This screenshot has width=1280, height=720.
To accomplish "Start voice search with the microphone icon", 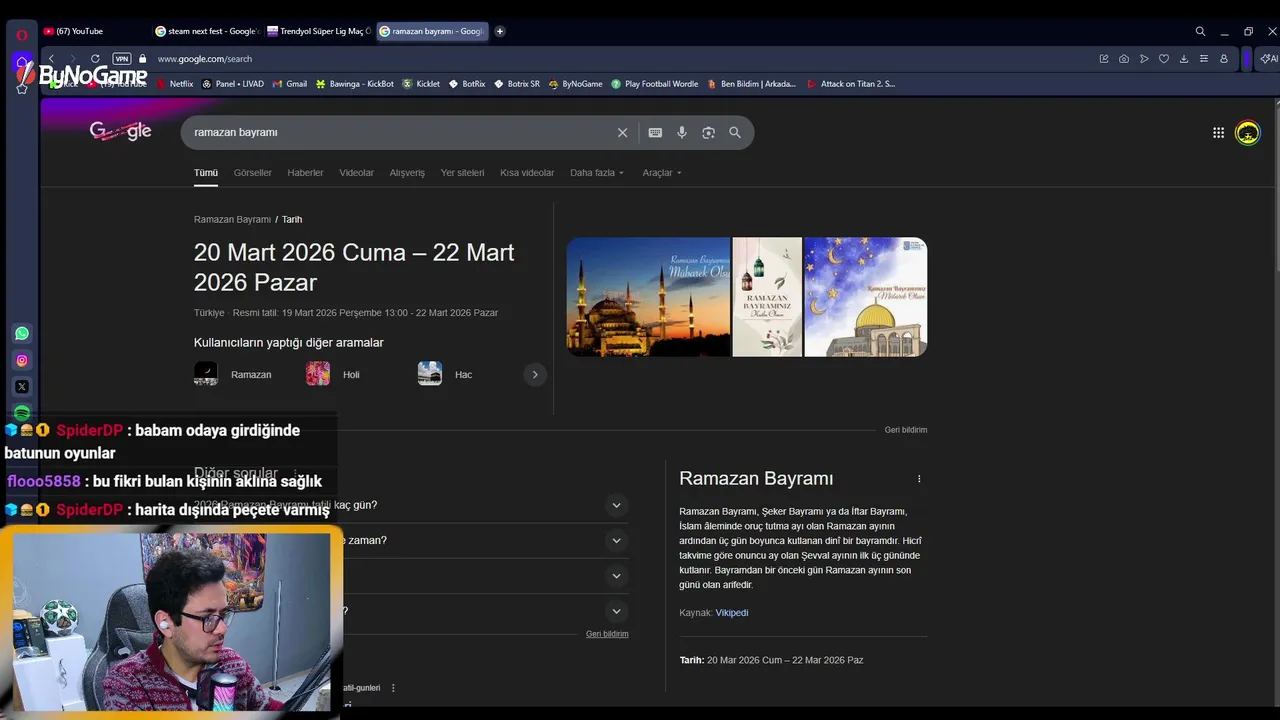I will coord(682,132).
